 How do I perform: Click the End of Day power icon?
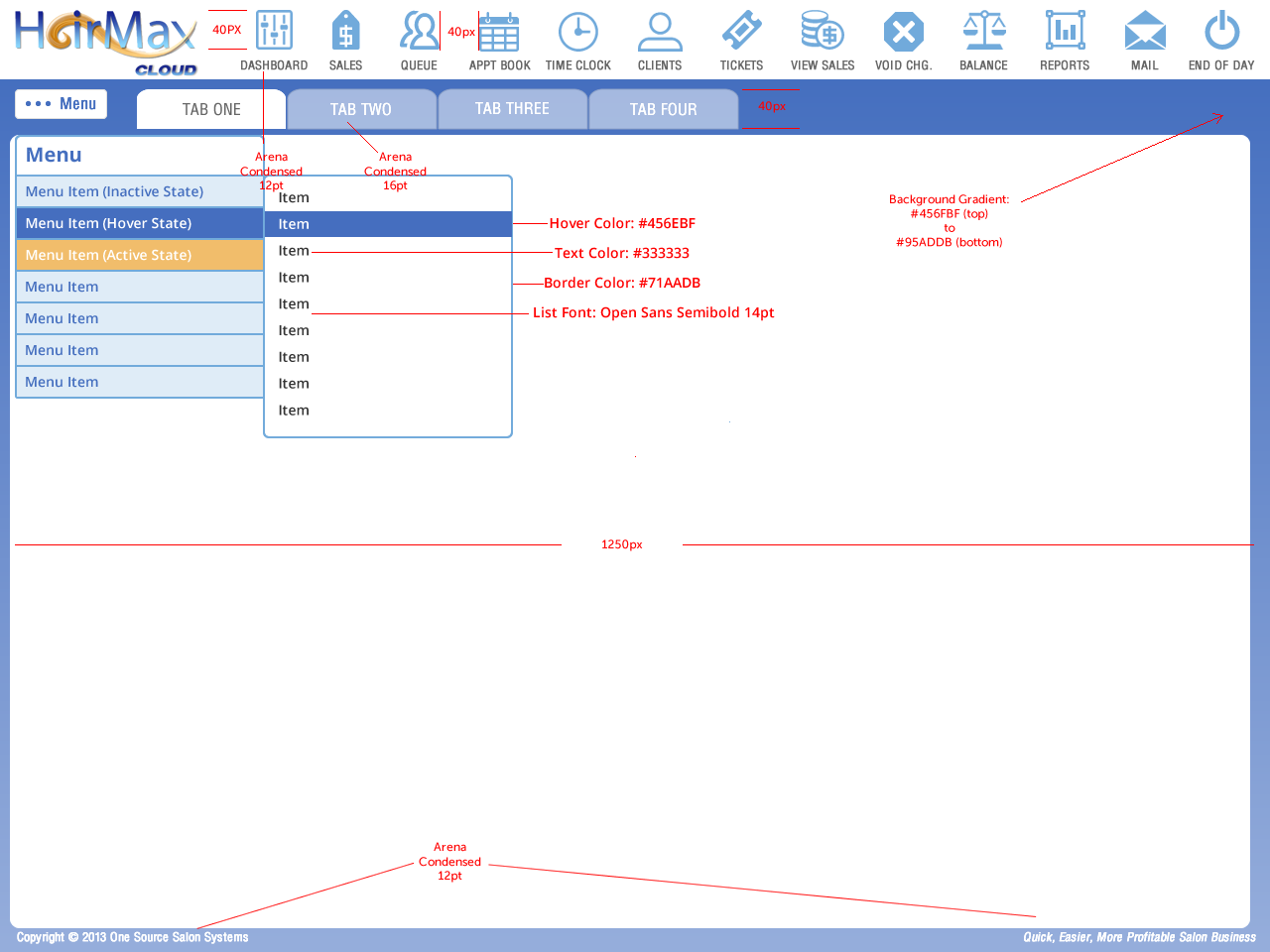pyautogui.click(x=1221, y=31)
